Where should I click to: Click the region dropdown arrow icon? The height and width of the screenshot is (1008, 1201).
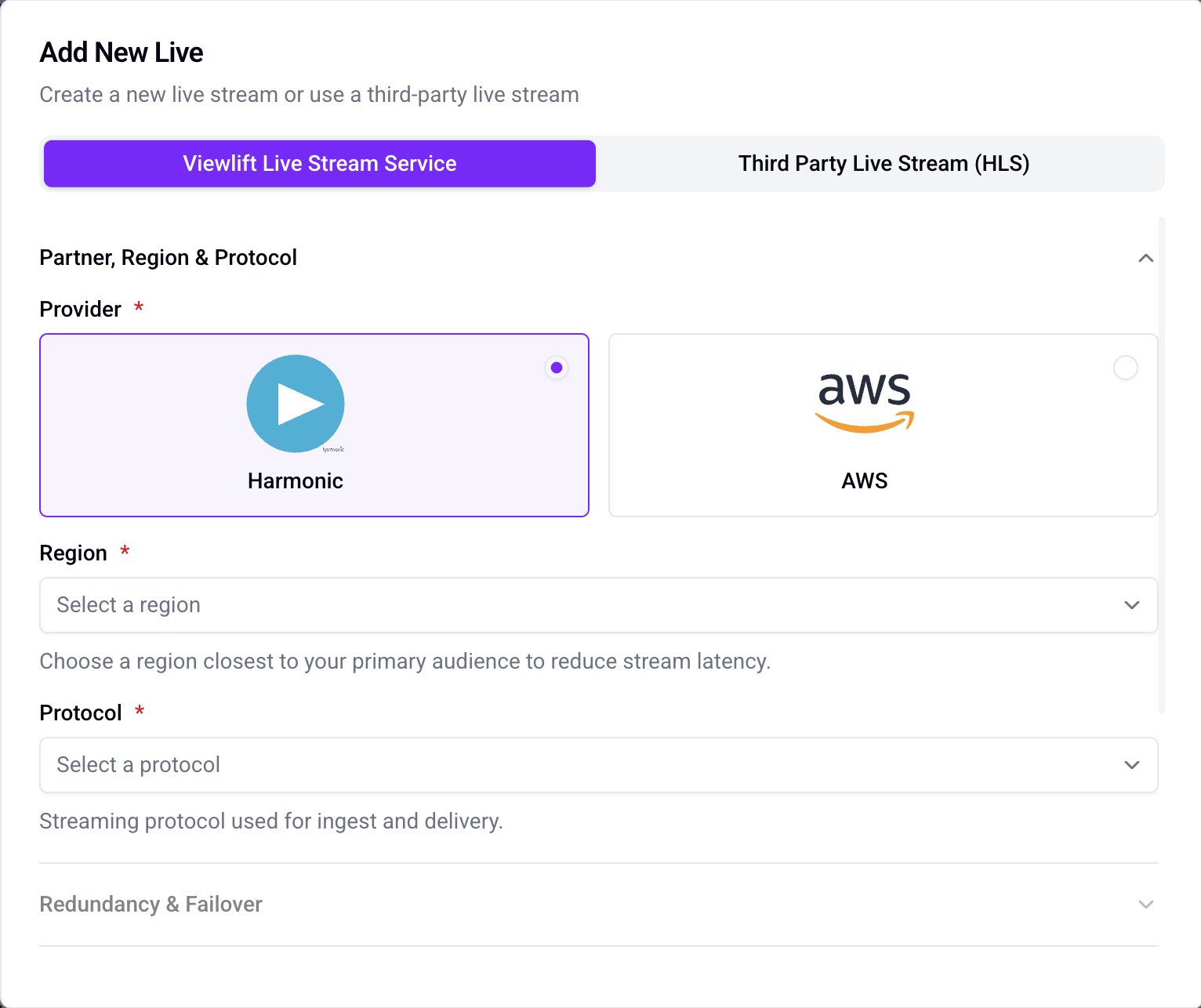pos(1132,605)
